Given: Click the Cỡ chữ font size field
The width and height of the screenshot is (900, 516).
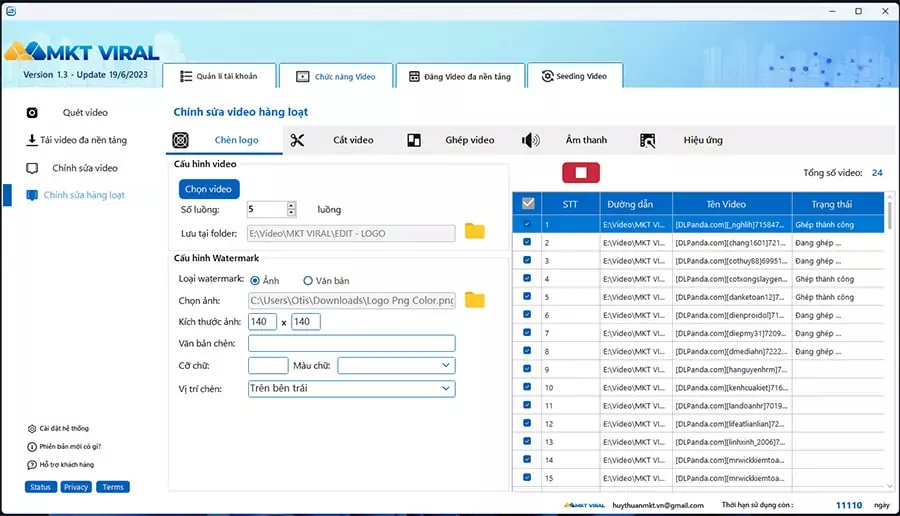Looking at the screenshot, I should (268, 366).
